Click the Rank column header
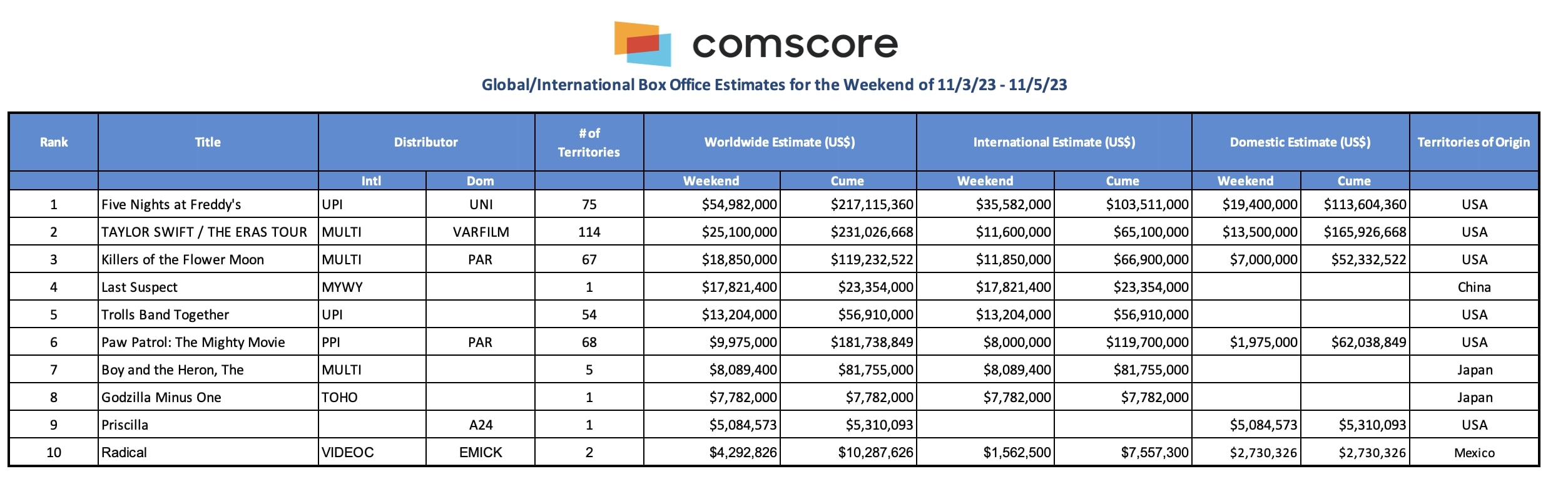This screenshot has width=1568, height=486. [x=54, y=142]
